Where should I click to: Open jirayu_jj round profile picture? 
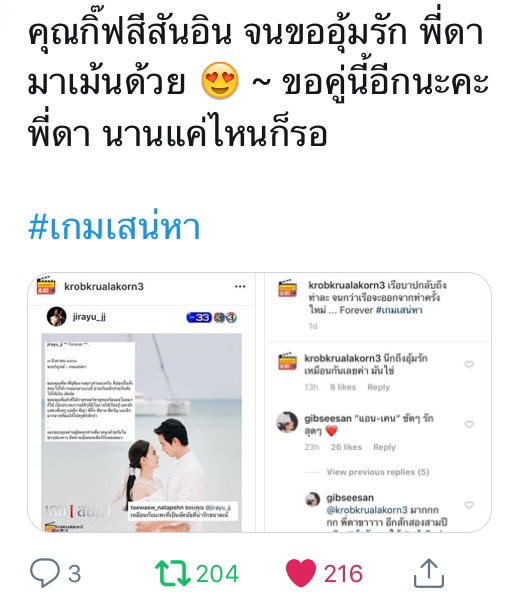coord(57,316)
